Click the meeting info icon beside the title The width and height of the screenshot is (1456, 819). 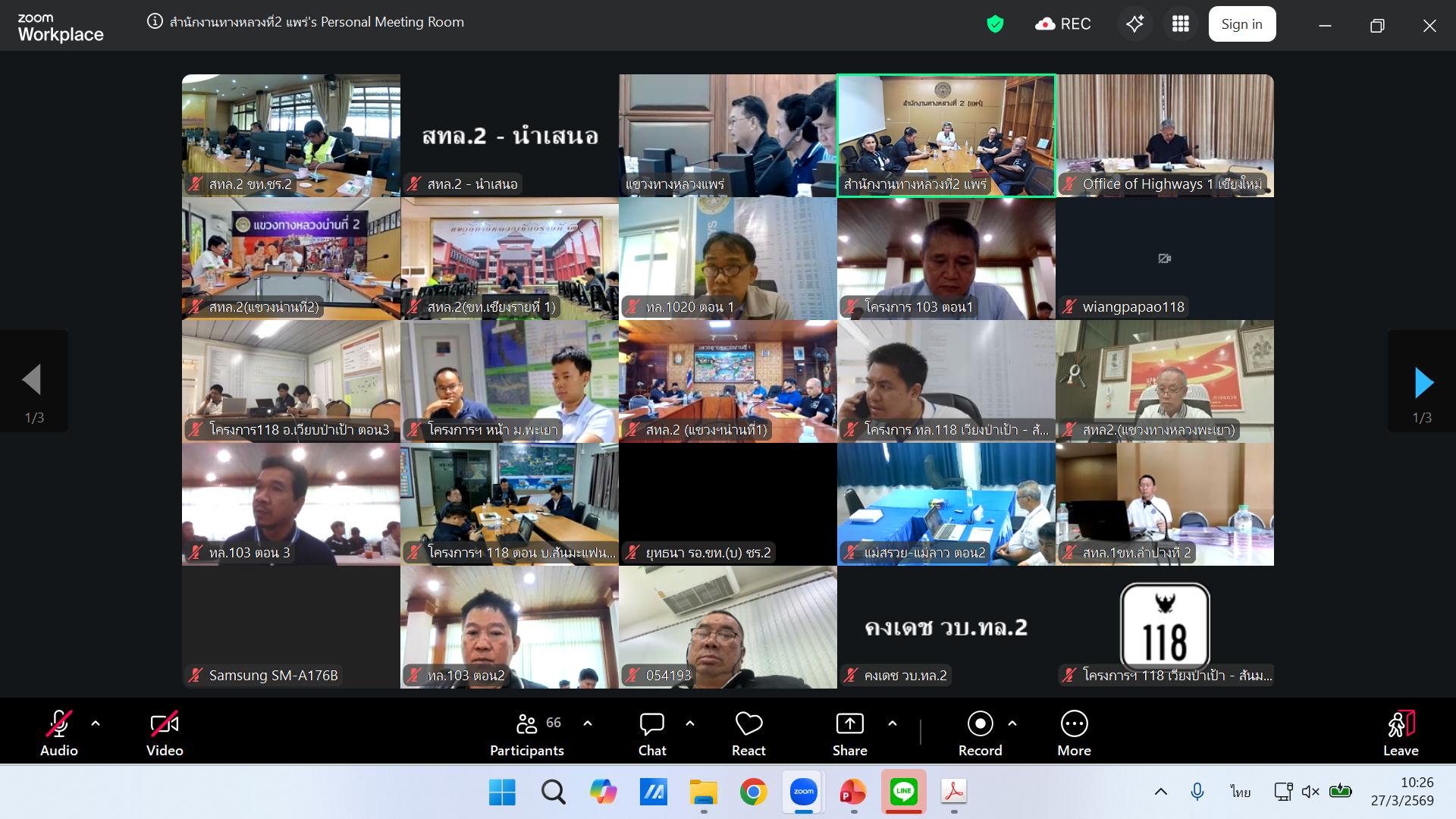tap(155, 21)
